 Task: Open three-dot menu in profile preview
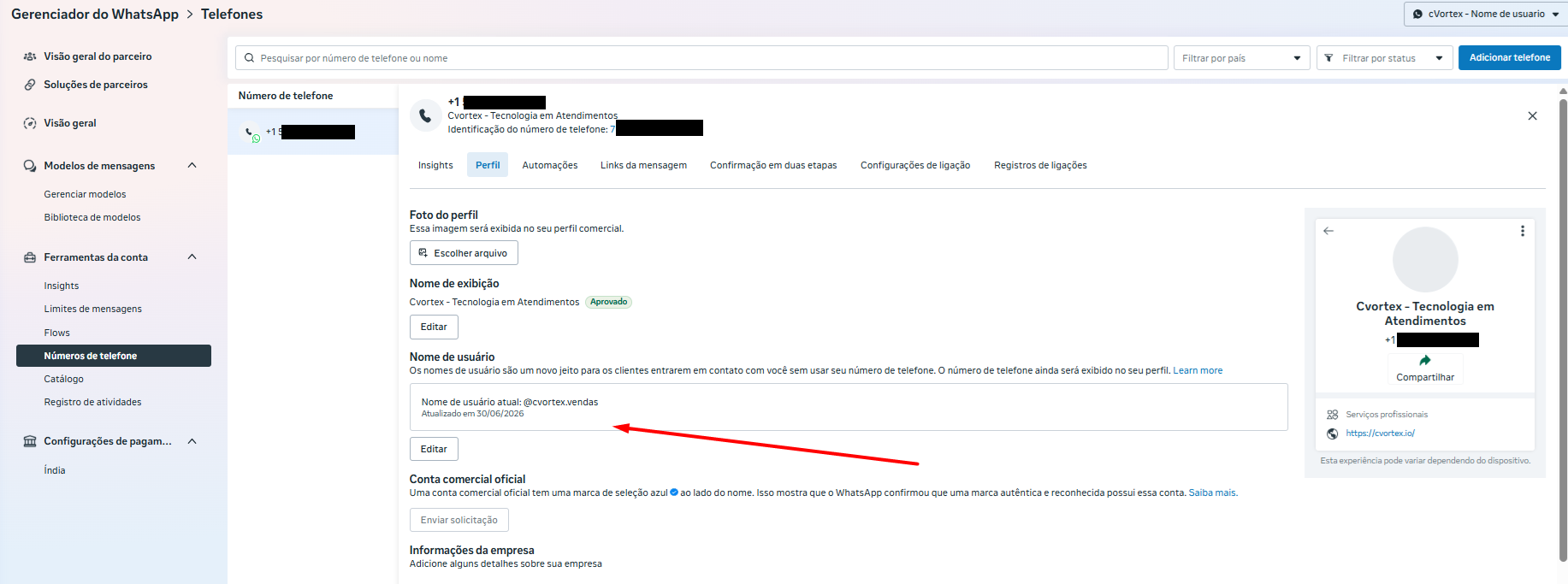[1522, 231]
